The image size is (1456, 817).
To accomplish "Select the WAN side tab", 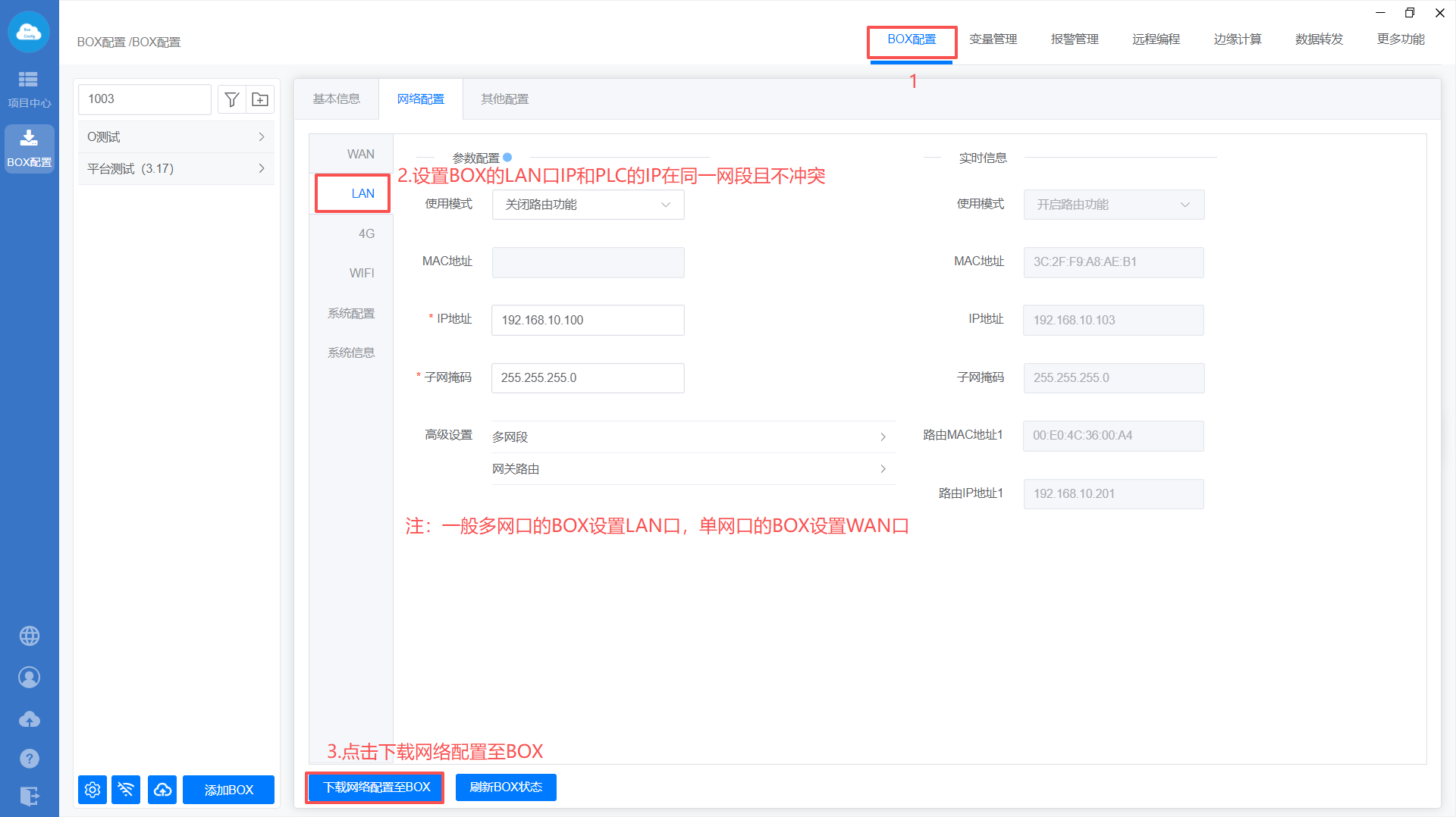I will (x=360, y=154).
